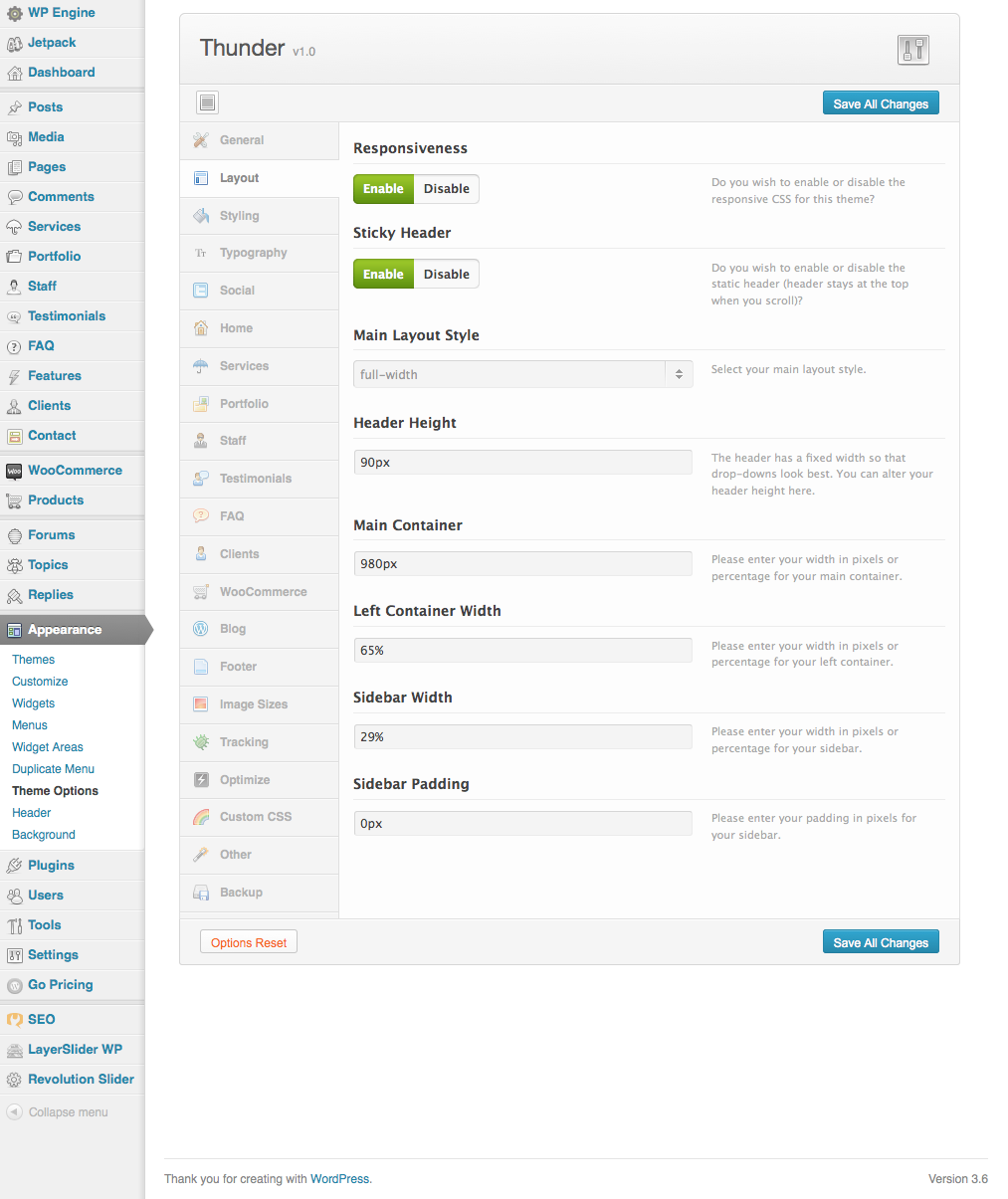Switch to the Footer options tab
The image size is (1008, 1199).
(x=260, y=667)
